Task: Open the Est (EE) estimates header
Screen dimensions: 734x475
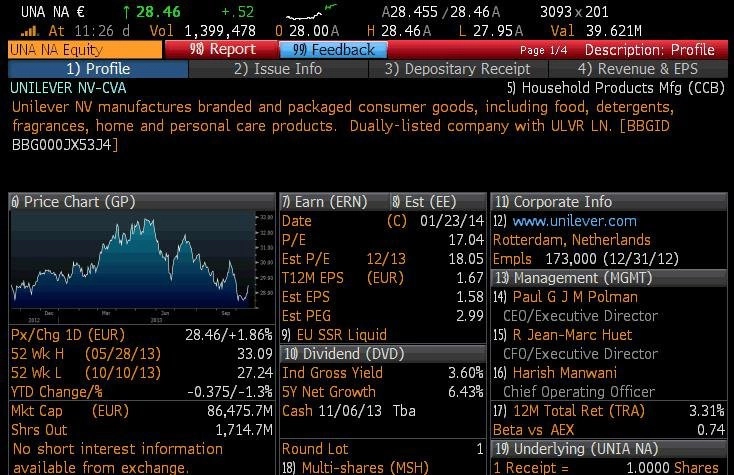Action: [x=424, y=202]
